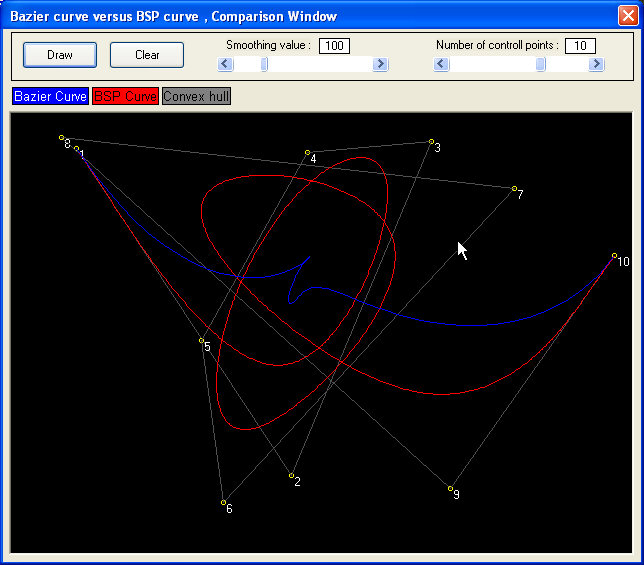Select control point 6 on canvas

[x=223, y=502]
